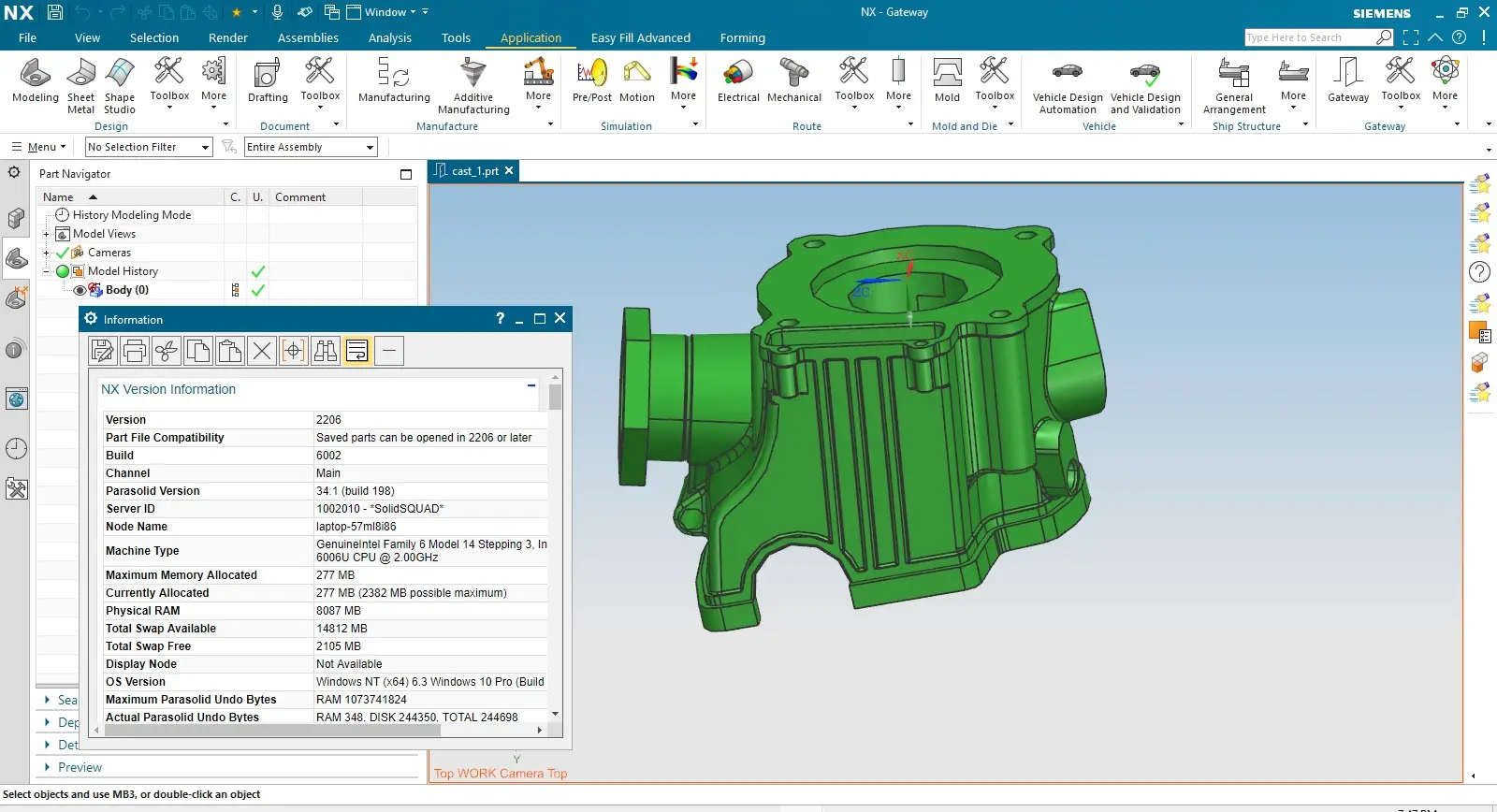Image resolution: width=1497 pixels, height=812 pixels.
Task: Click the Print icon in Information window
Action: (134, 351)
